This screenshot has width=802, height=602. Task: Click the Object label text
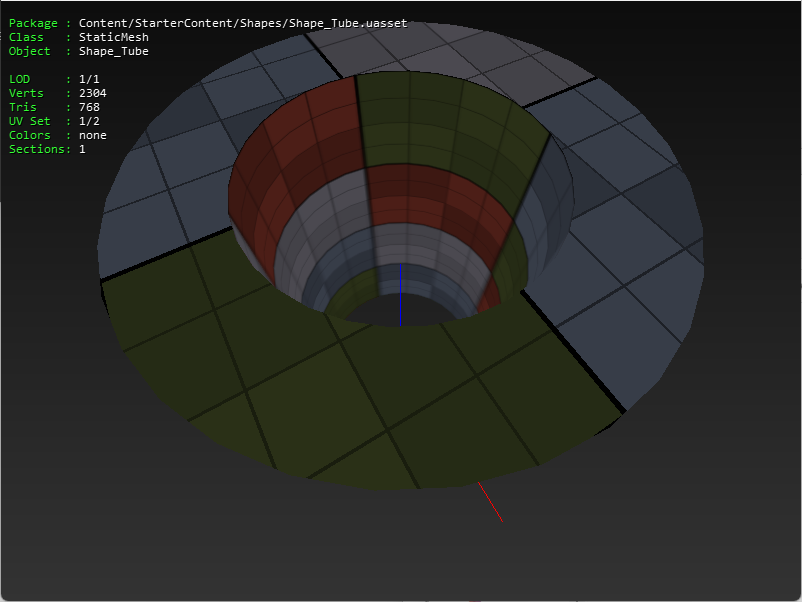[x=30, y=51]
